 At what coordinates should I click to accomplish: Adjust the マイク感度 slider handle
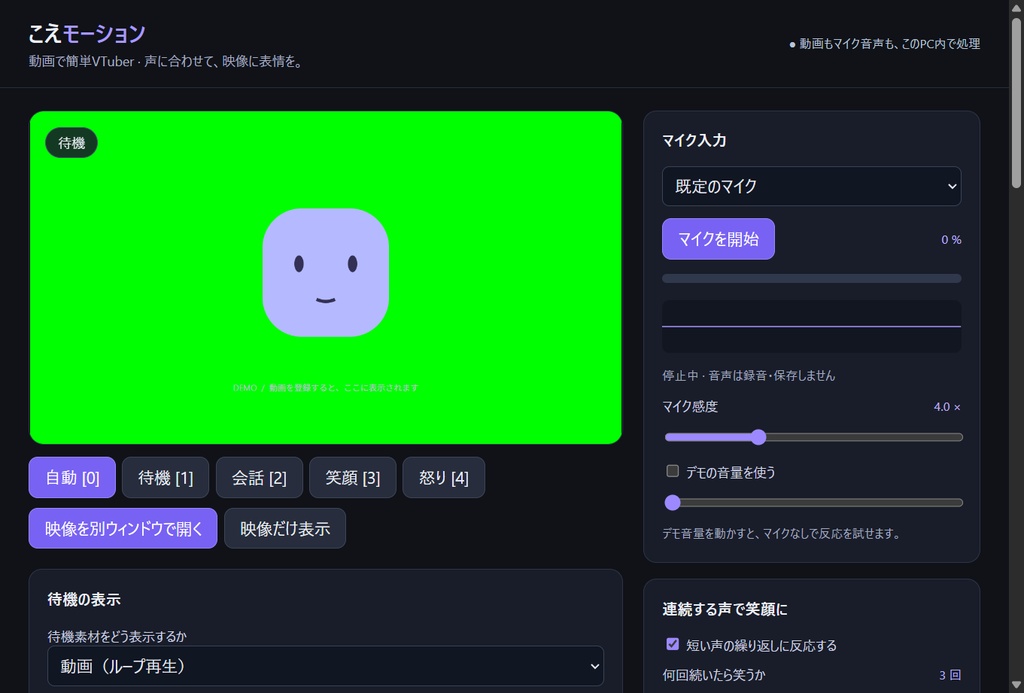(x=758, y=437)
